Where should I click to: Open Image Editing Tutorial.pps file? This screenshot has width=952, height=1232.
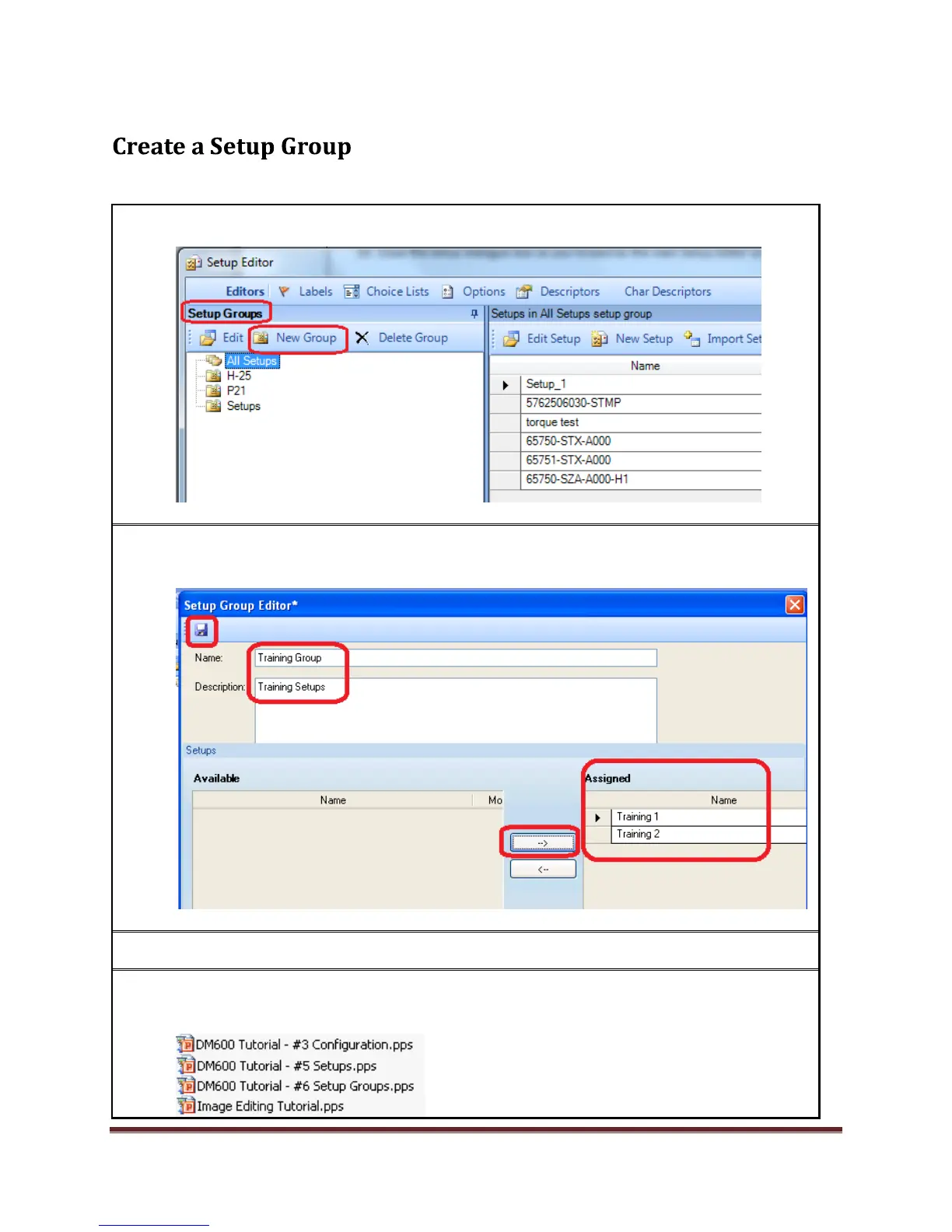[x=270, y=1106]
